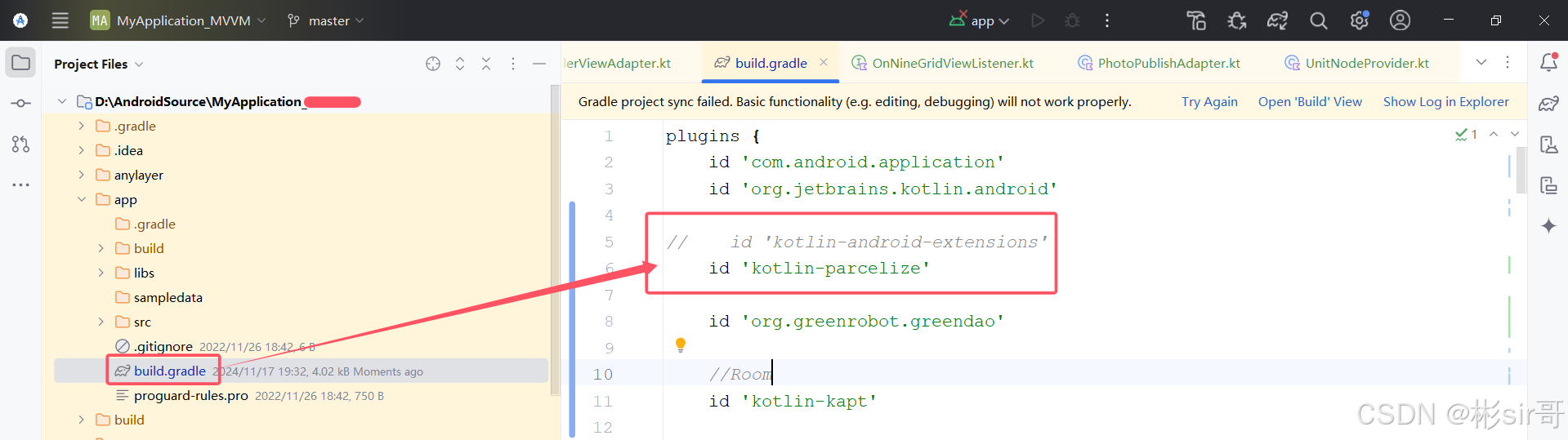This screenshot has height=440, width=1568.
Task: Expand the src folder
Action: click(x=101, y=322)
